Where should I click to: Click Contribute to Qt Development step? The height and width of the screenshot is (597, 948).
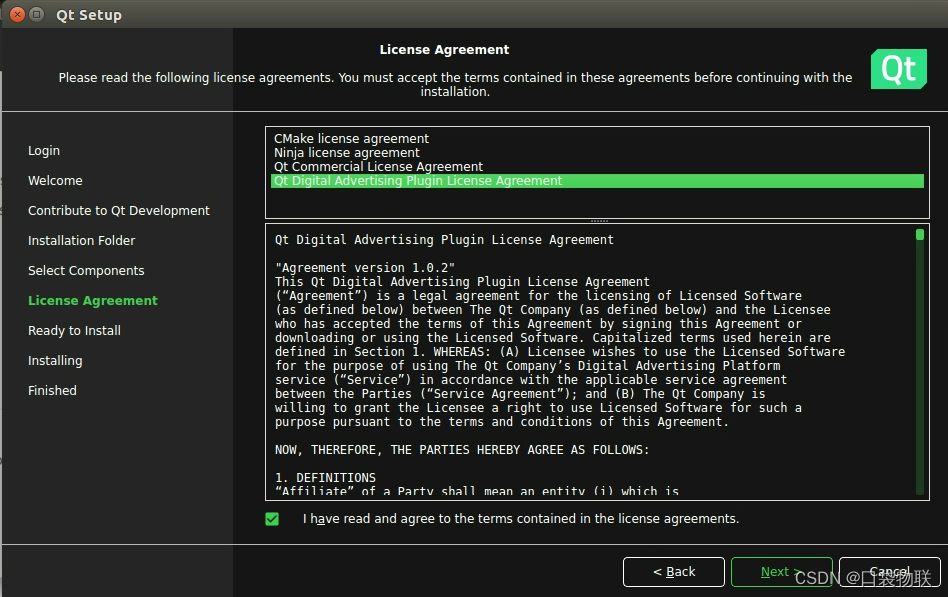(118, 210)
